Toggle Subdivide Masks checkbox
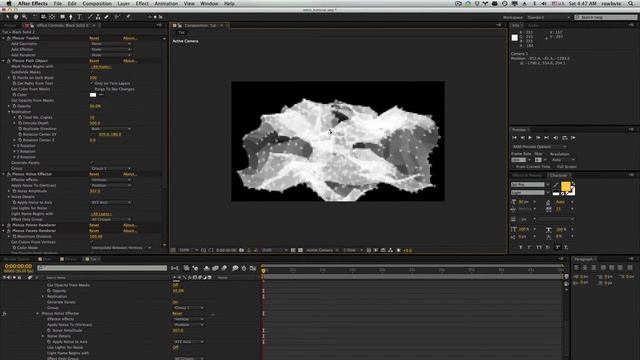640x360 pixels. pyautogui.click(x=91, y=72)
